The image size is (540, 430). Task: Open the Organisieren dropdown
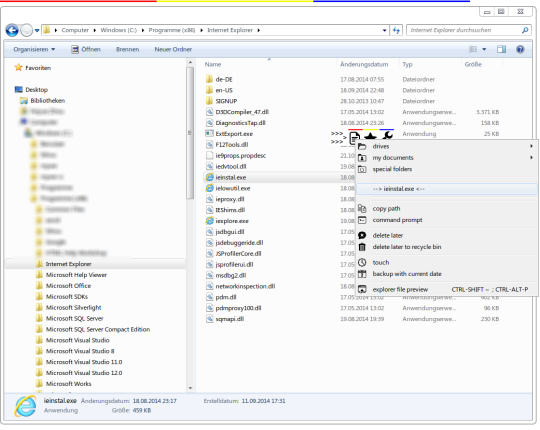pyautogui.click(x=34, y=49)
